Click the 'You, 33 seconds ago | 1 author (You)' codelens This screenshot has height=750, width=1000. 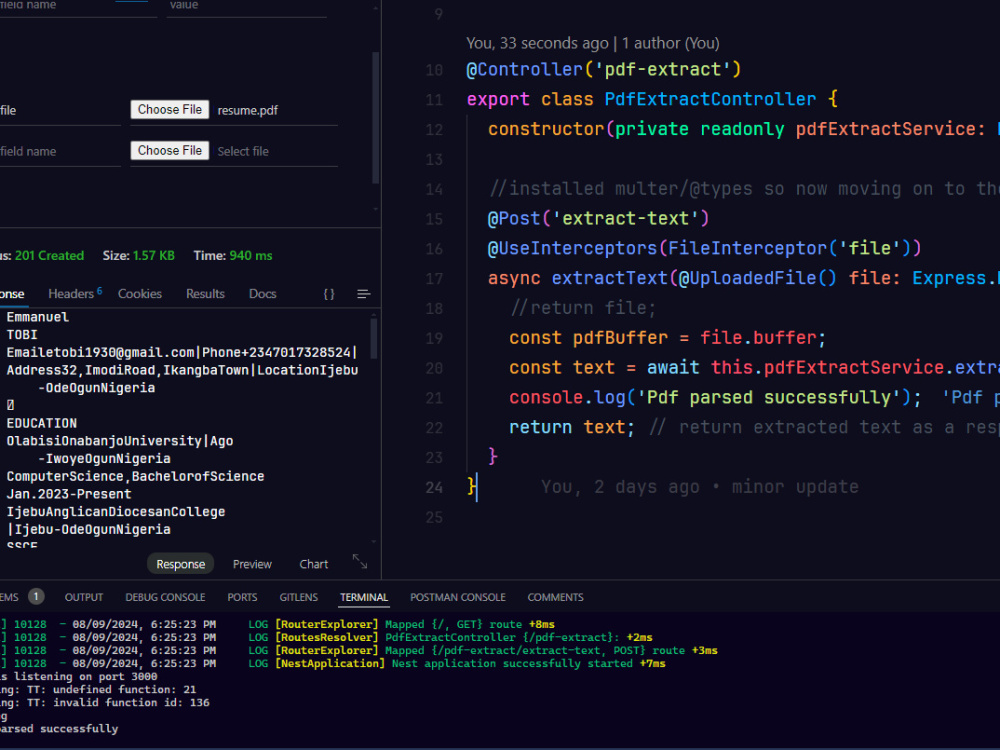click(x=592, y=43)
